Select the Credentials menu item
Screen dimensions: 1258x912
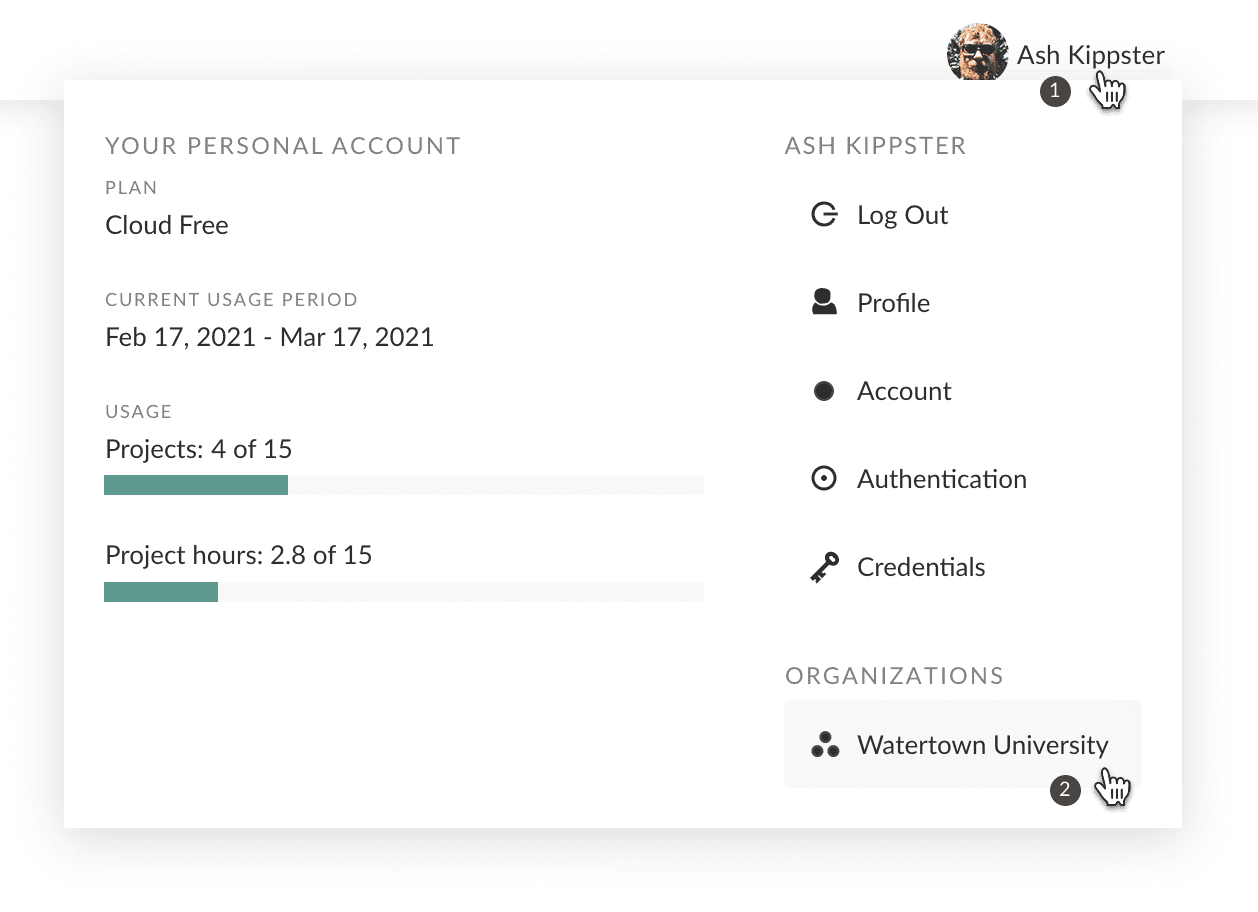(920, 566)
